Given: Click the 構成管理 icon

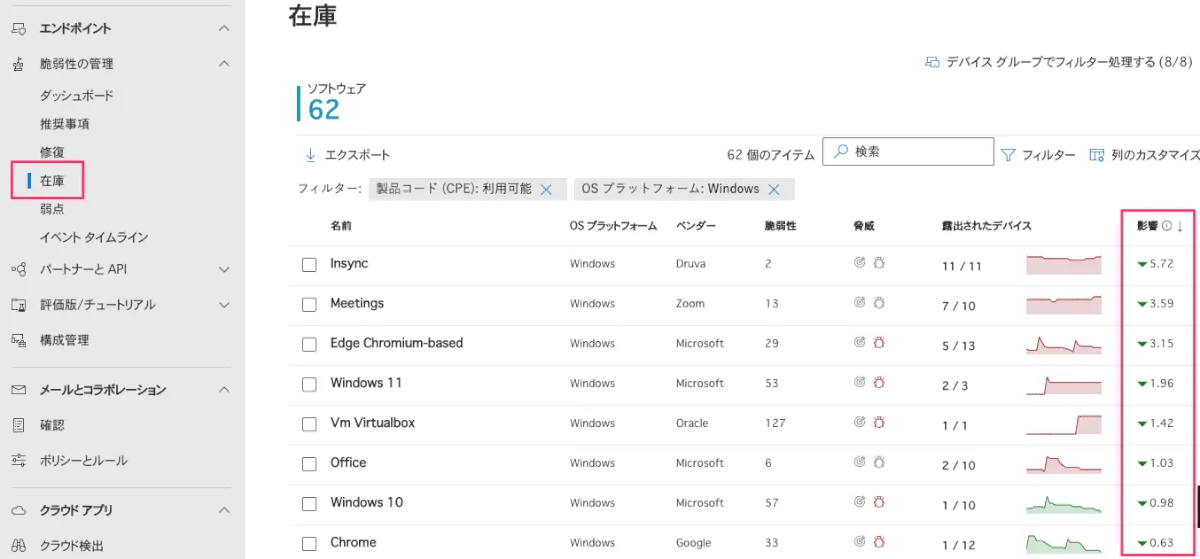Looking at the screenshot, I should click(x=18, y=341).
